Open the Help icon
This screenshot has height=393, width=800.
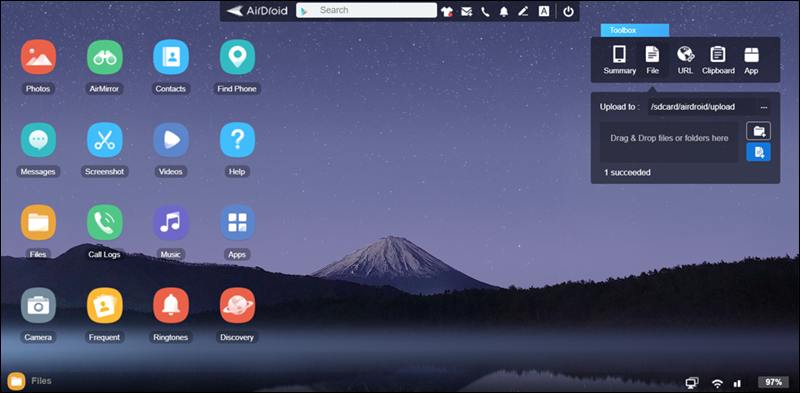[237, 139]
